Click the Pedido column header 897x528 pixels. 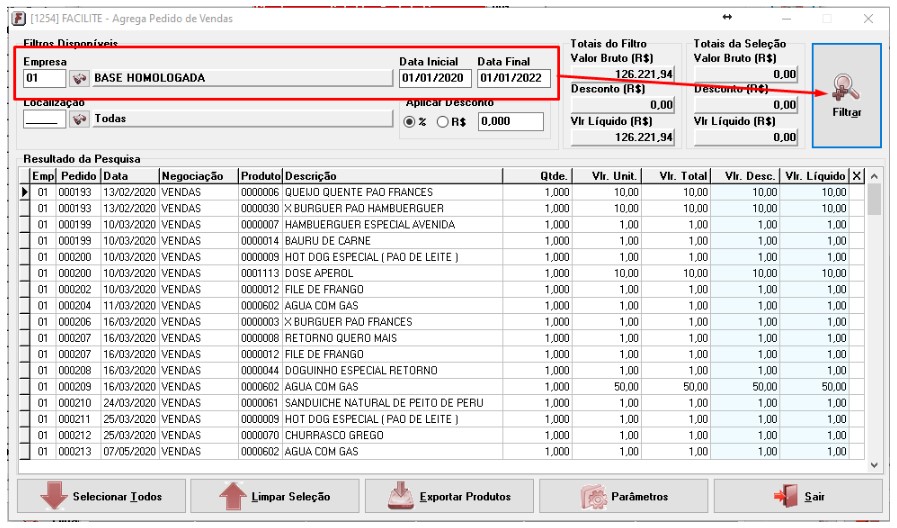pyautogui.click(x=78, y=176)
